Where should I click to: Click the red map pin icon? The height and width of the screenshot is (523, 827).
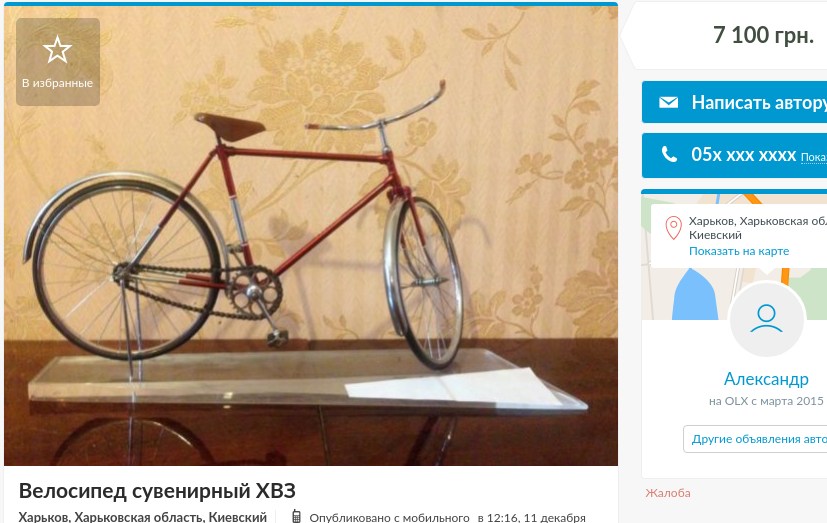pos(673,228)
